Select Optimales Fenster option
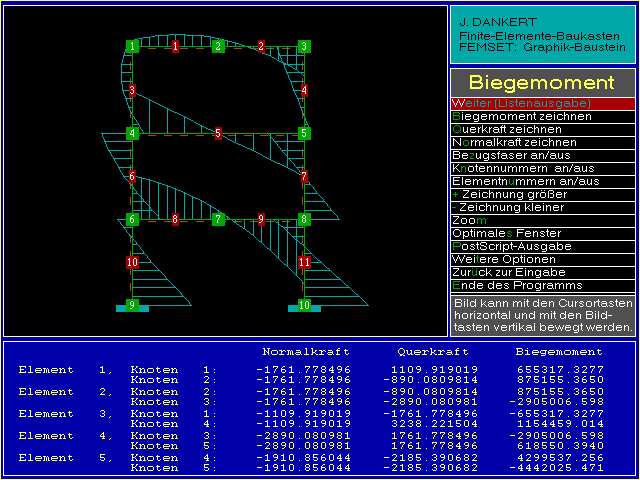The image size is (640, 480). [543, 233]
